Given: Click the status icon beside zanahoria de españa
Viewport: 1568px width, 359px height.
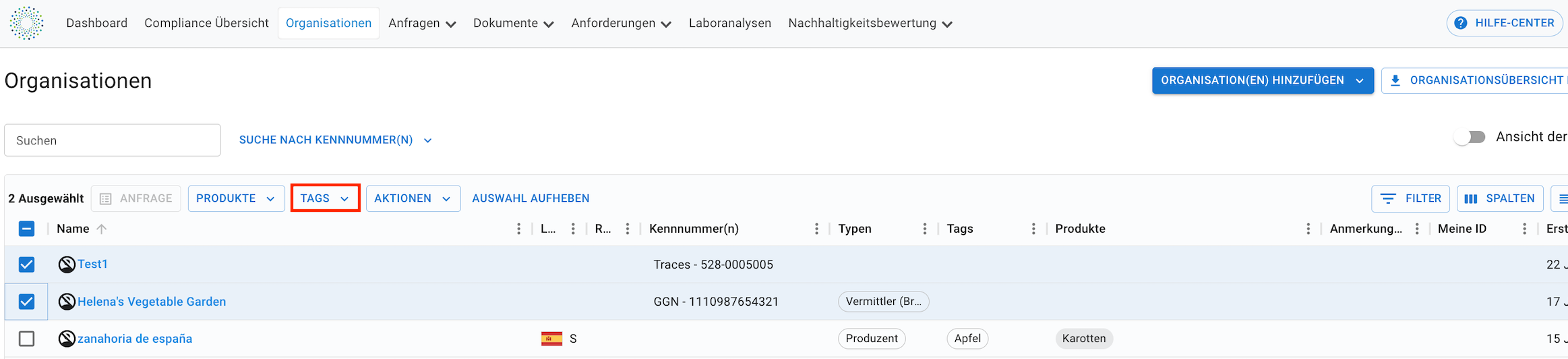Looking at the screenshot, I should tap(67, 339).
